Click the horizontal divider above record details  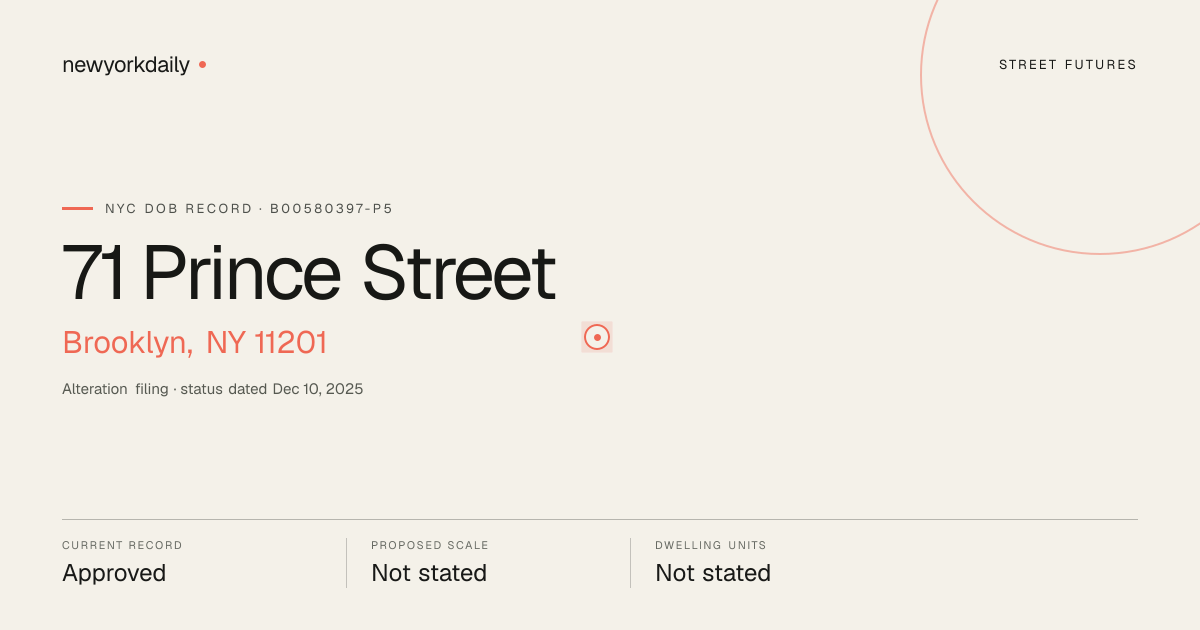(x=600, y=519)
